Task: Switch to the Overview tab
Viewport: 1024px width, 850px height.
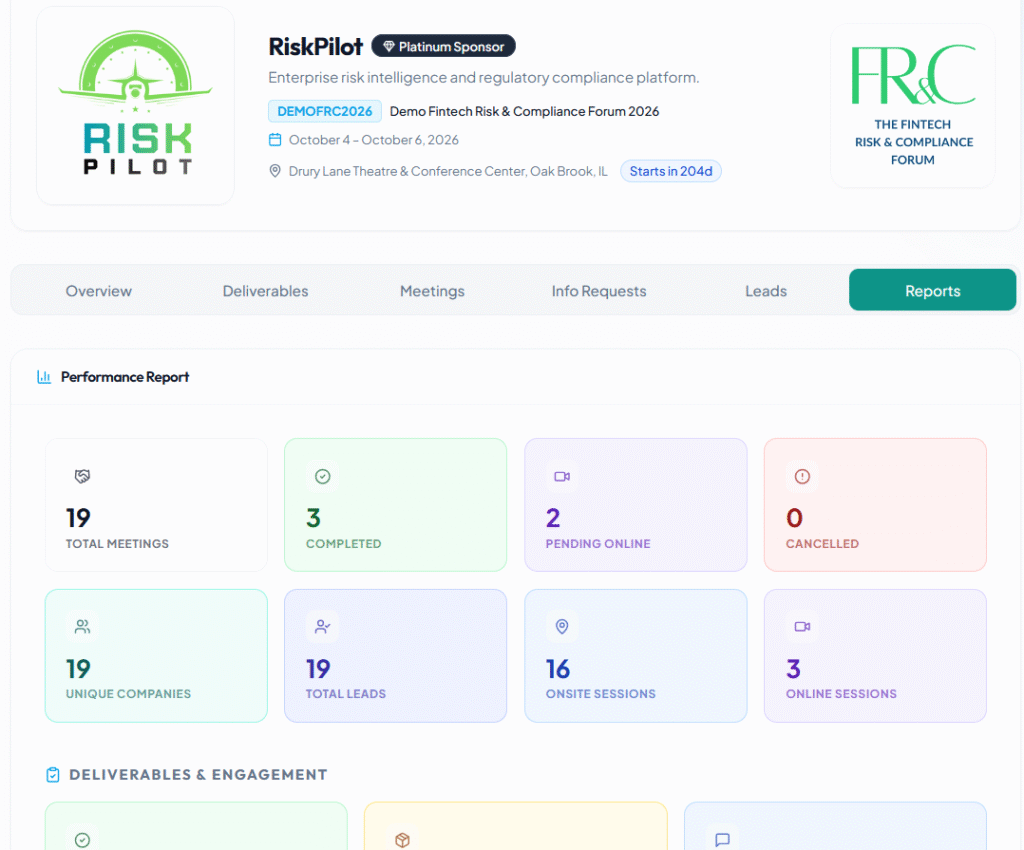Action: 99,291
